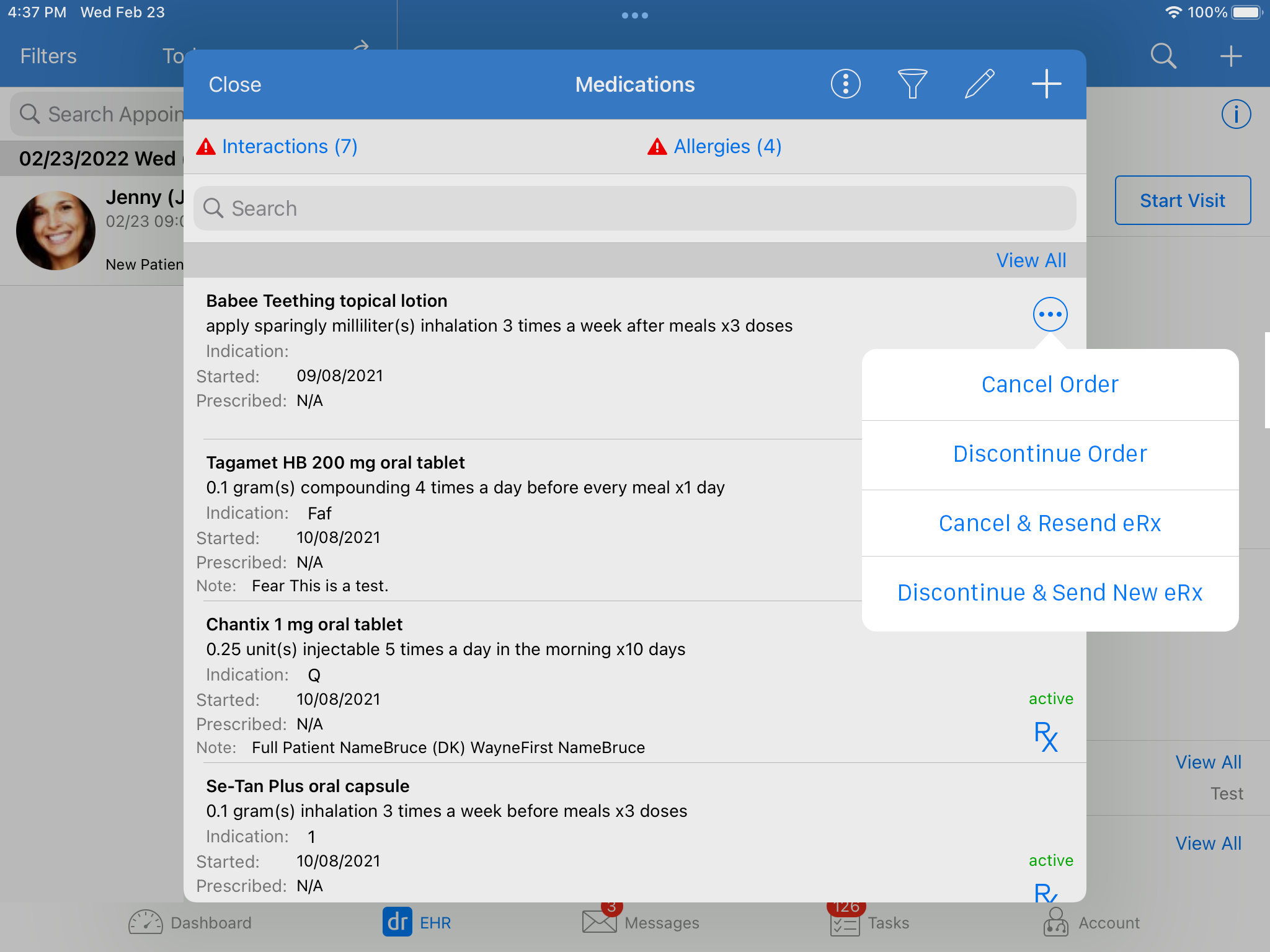Select Cancel Order from popup menu
1270x952 pixels.
pos(1050,384)
